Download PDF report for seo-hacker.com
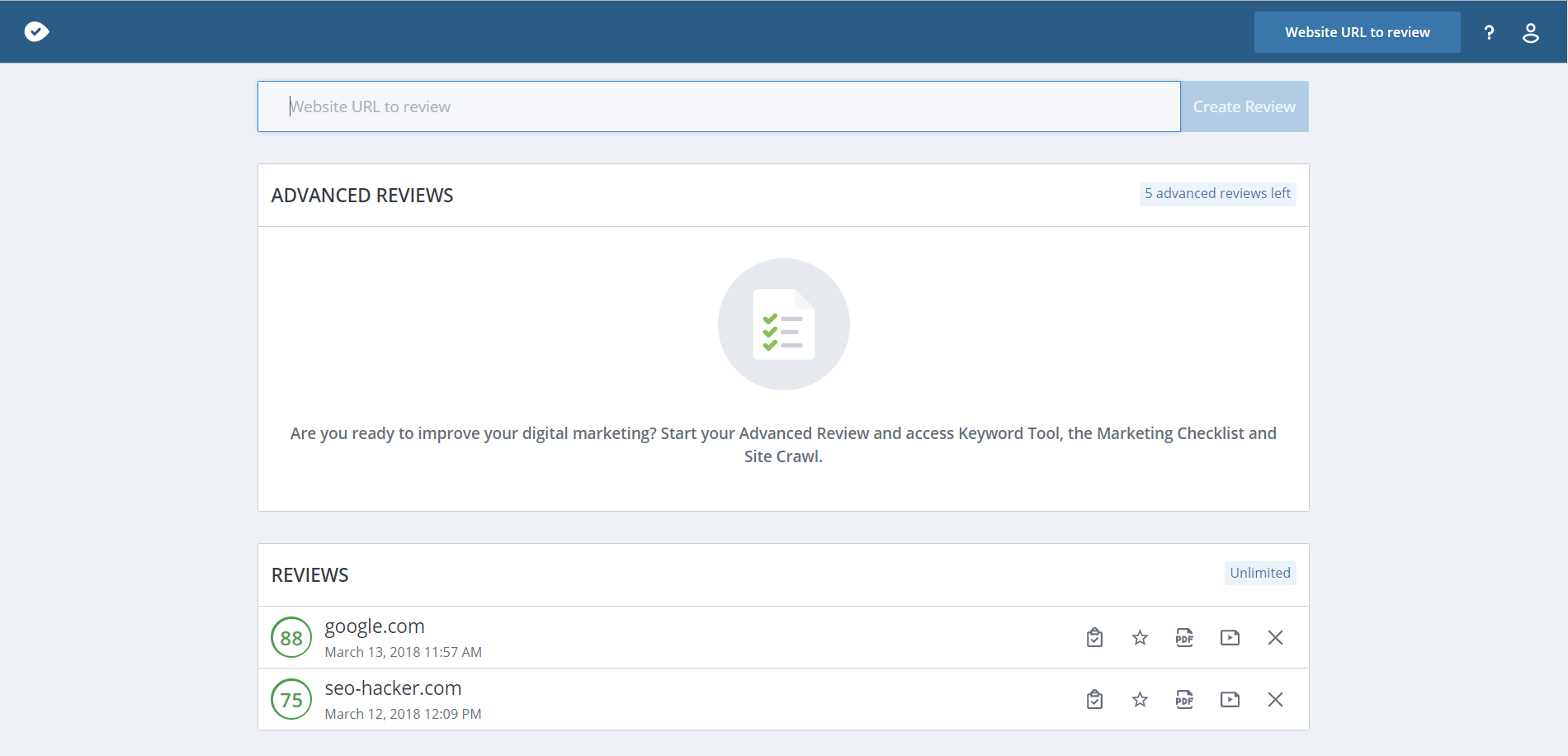Image resolution: width=1568 pixels, height=756 pixels. point(1184,700)
